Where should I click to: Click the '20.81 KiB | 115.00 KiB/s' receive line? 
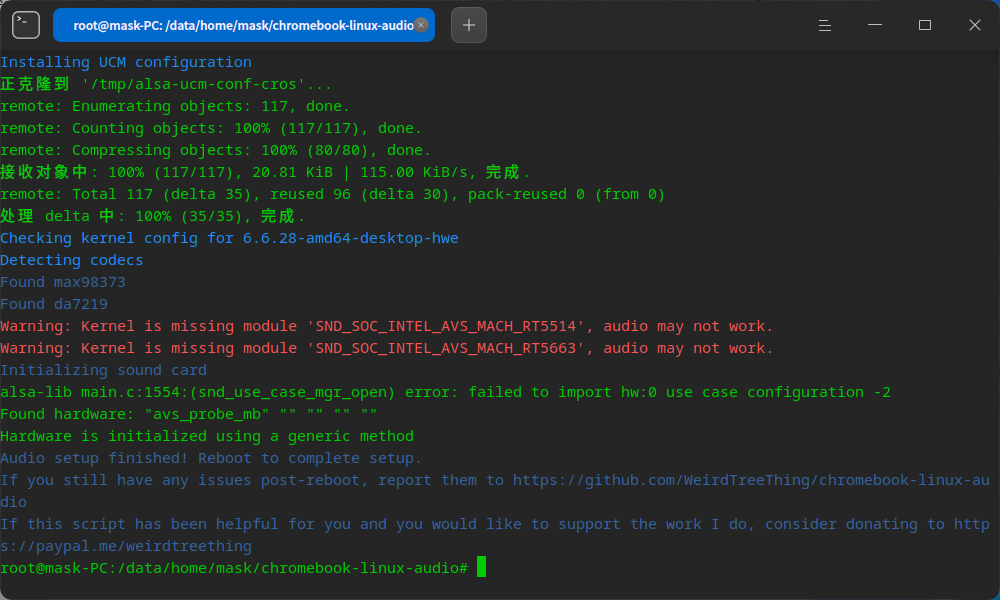(x=265, y=172)
